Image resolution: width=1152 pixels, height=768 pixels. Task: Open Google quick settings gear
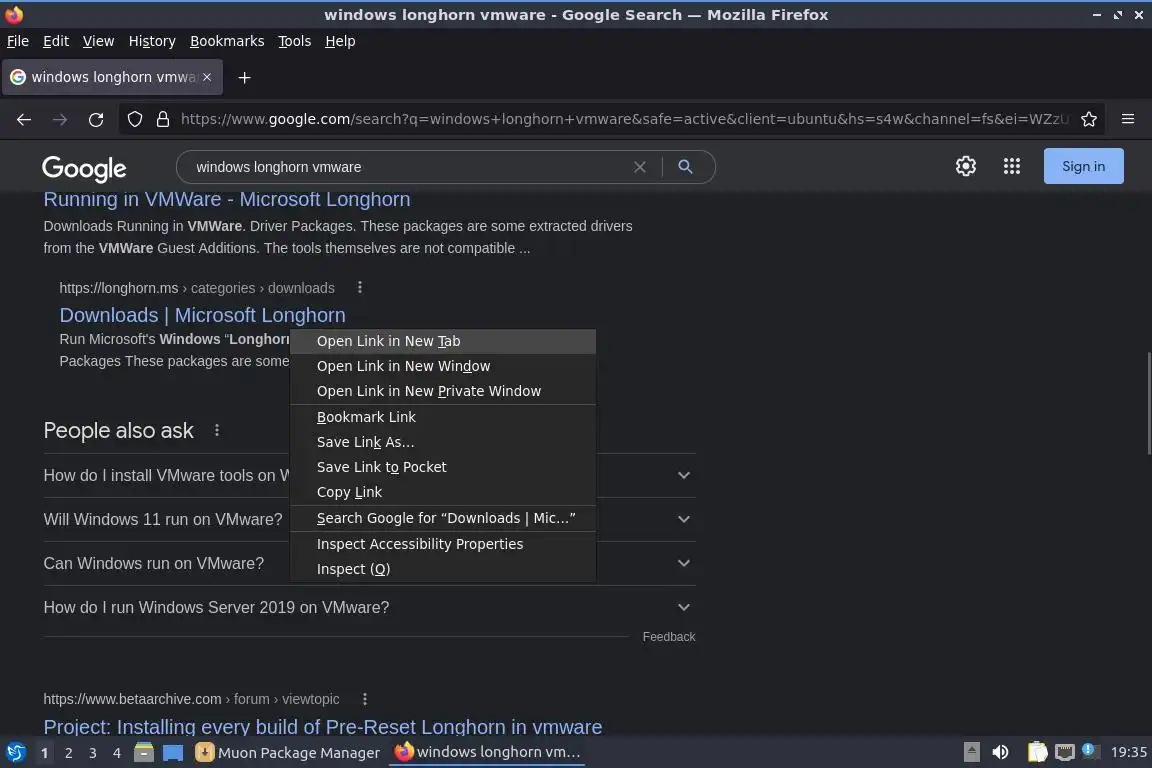[x=965, y=166]
